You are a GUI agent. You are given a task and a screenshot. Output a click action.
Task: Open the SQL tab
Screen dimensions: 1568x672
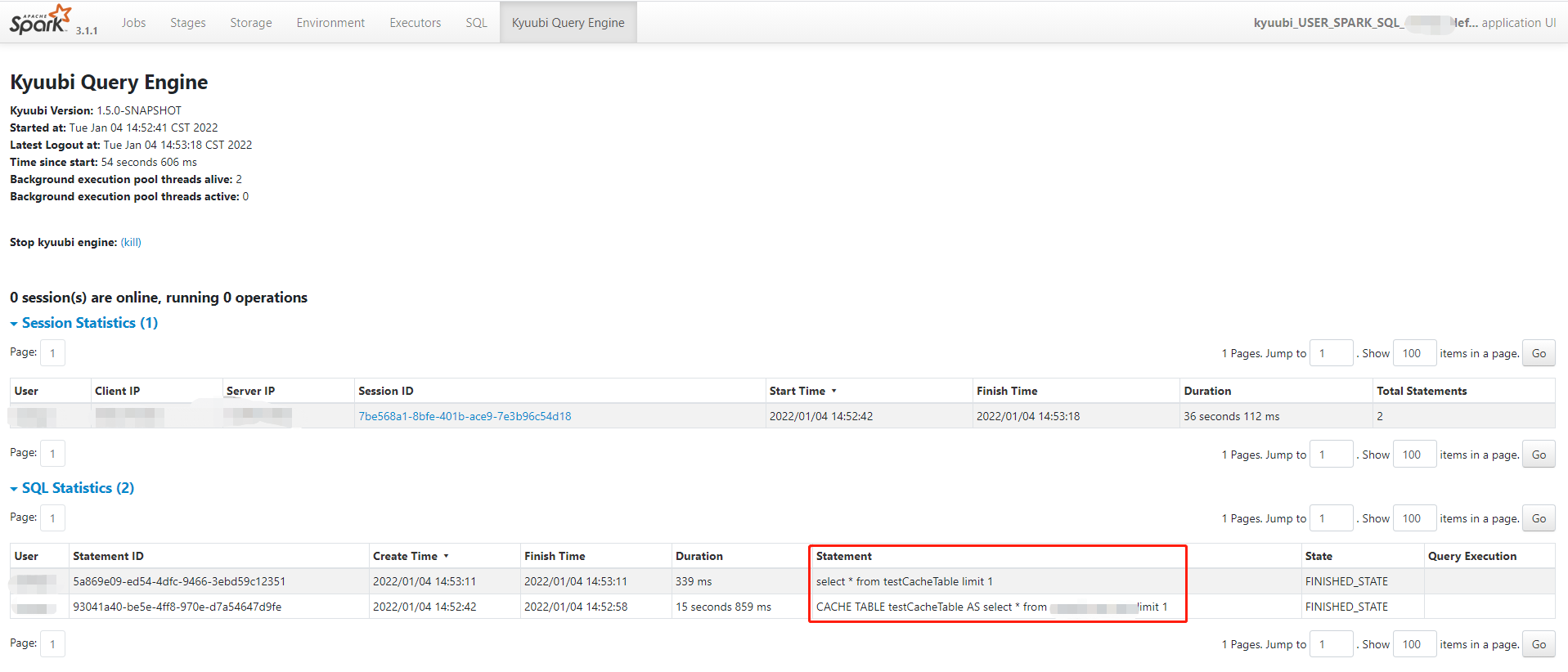476,23
